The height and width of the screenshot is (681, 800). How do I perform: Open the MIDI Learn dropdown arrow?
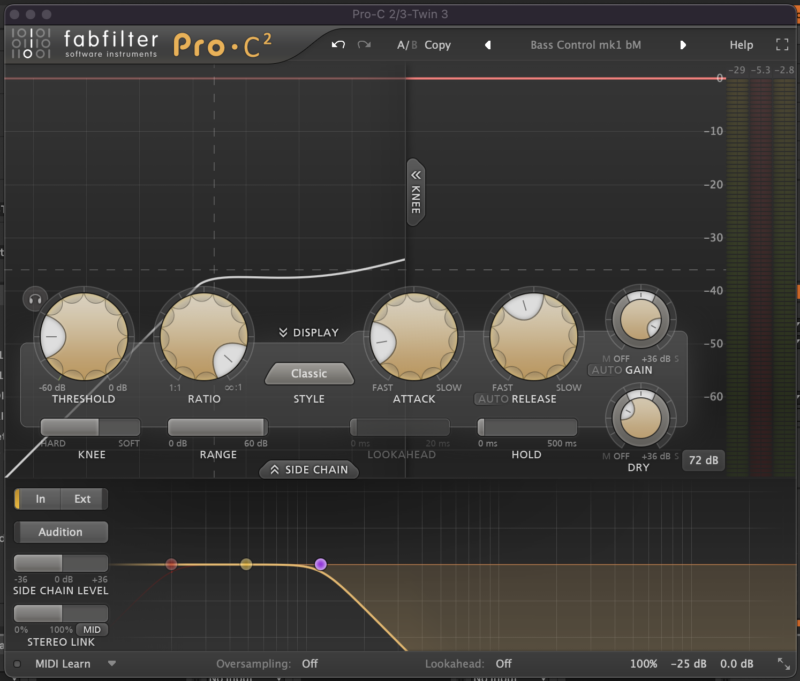[x=112, y=664]
